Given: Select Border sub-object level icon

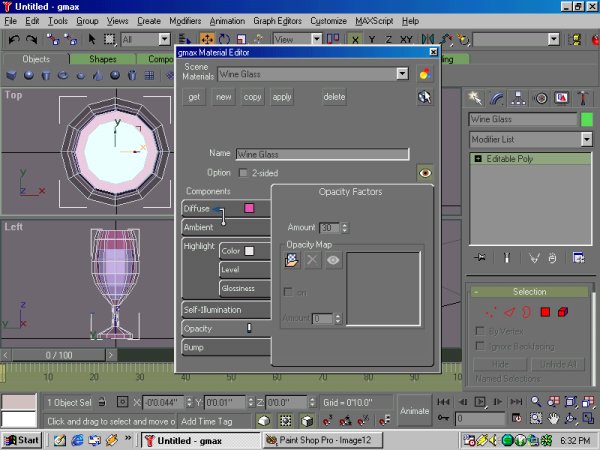Looking at the screenshot, I should coord(527,312).
